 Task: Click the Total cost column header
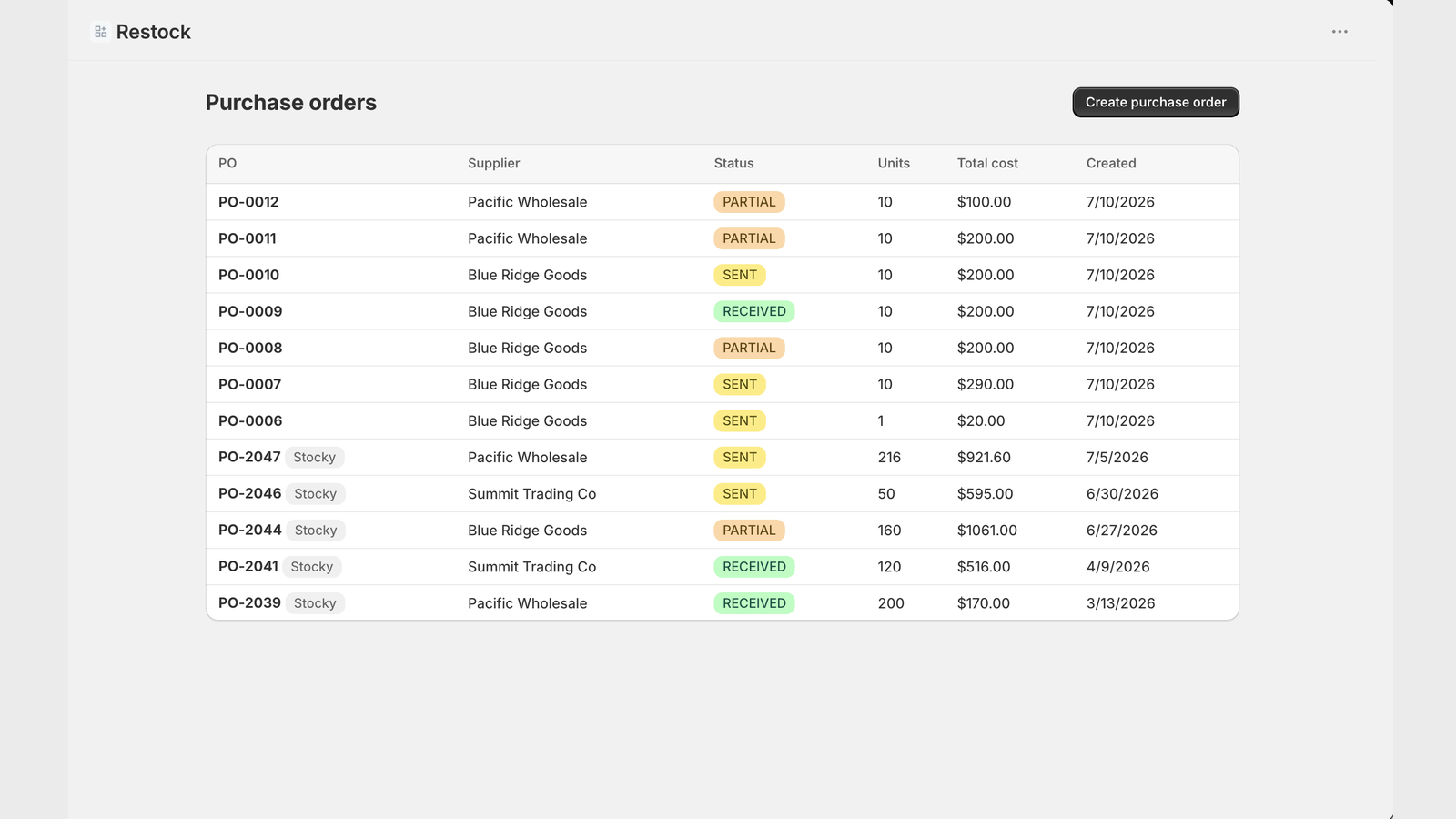(x=987, y=164)
